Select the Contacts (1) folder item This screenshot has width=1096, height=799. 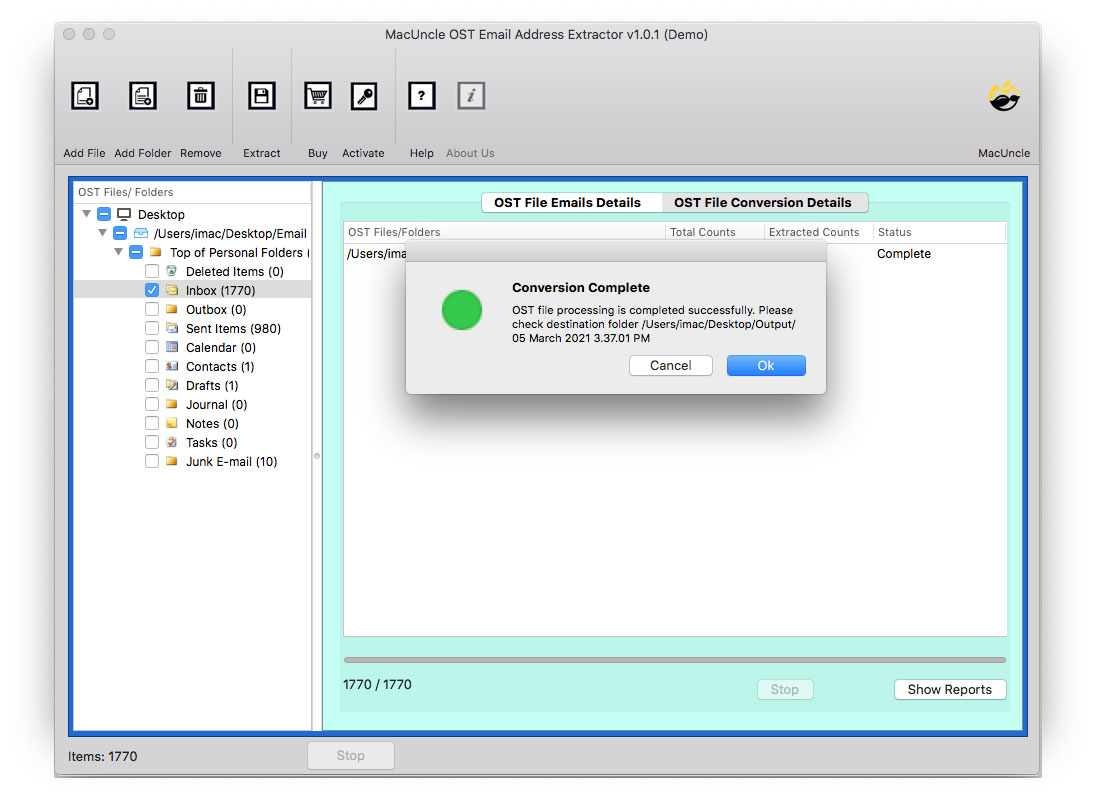point(219,366)
